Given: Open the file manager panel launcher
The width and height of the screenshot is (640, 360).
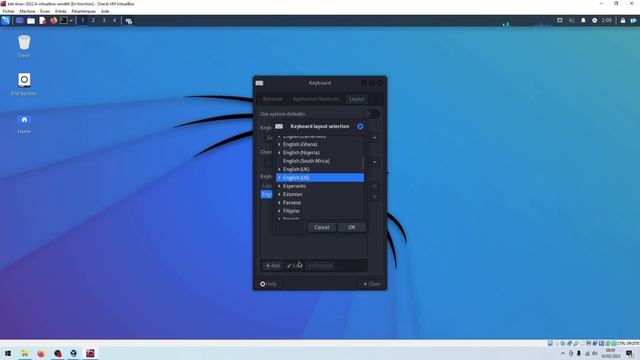Looking at the screenshot, I should coord(31,20).
